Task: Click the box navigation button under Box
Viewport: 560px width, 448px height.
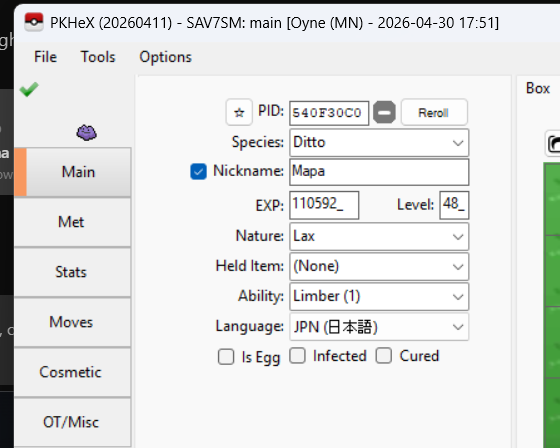Action: [x=553, y=144]
